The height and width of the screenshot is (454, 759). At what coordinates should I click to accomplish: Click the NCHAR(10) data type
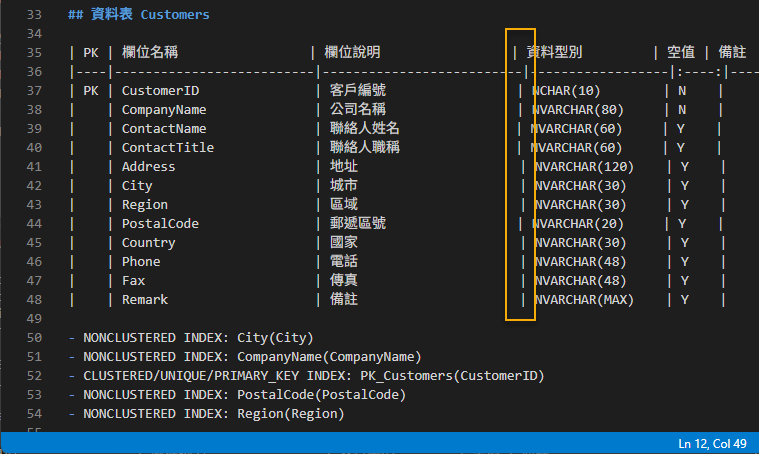click(567, 90)
